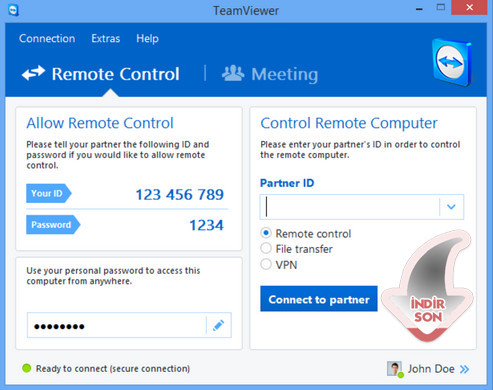Open the Extras menu
The image size is (493, 390).
tap(106, 38)
